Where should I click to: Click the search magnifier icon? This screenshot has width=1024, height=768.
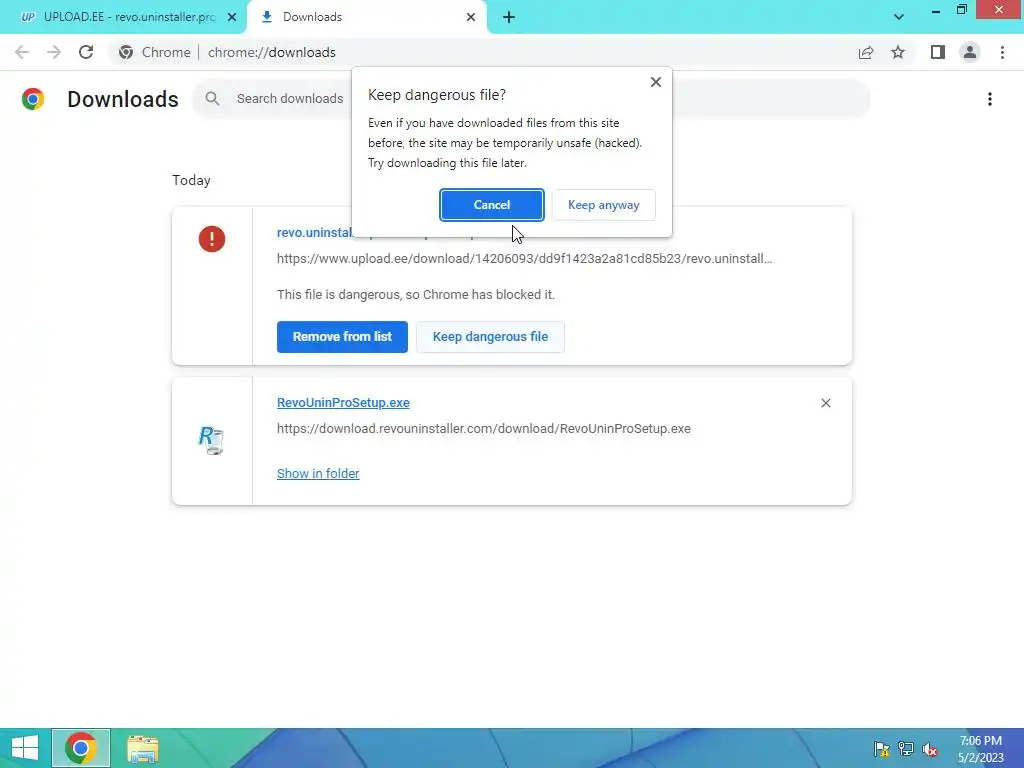(x=212, y=99)
